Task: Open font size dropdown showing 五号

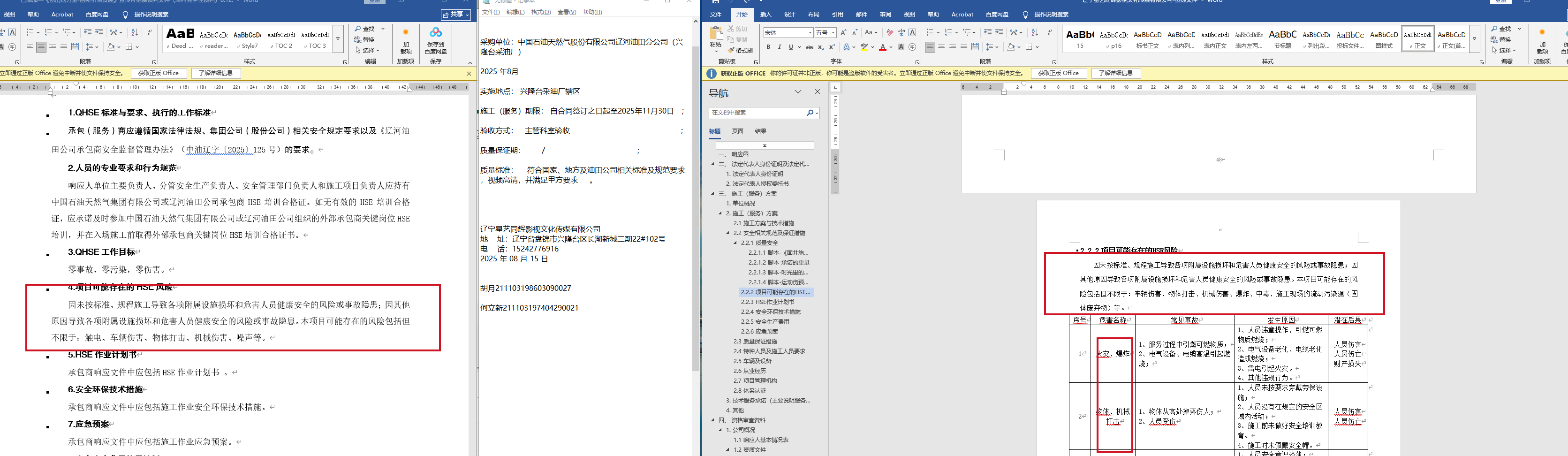Action: (833, 32)
